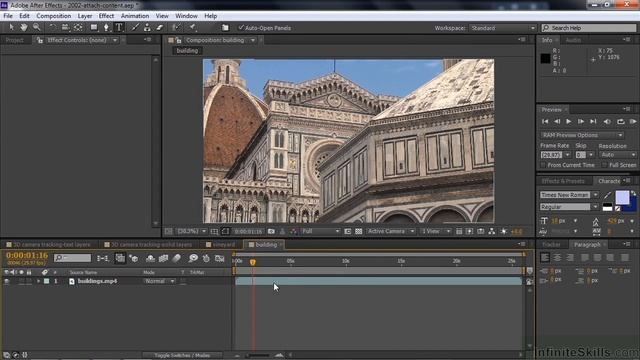Click the current time 0:00:01:16 display

click(x=27, y=256)
